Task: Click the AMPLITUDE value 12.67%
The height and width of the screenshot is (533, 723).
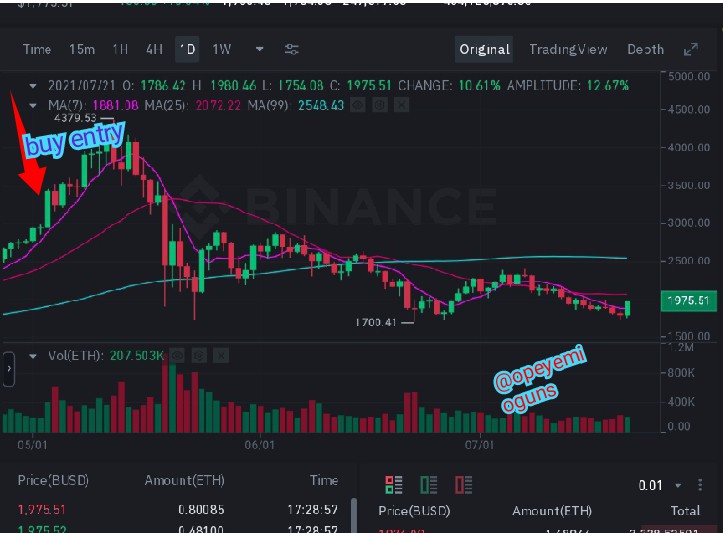Action: pos(608,86)
